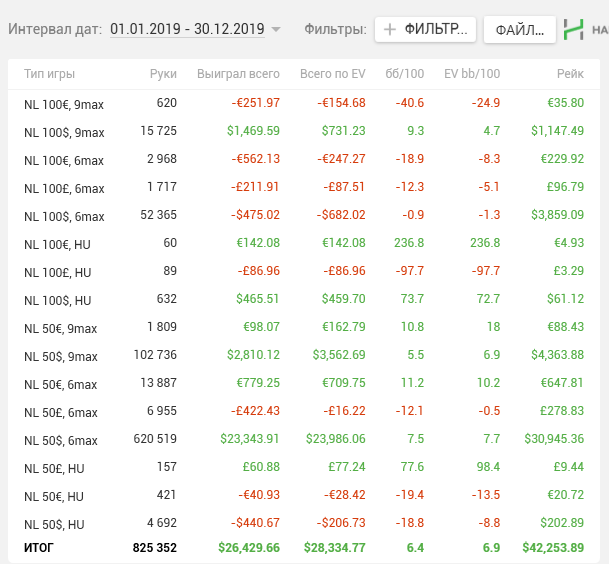Click the green H logo icon
This screenshot has height=564, width=609.
tap(574, 30)
